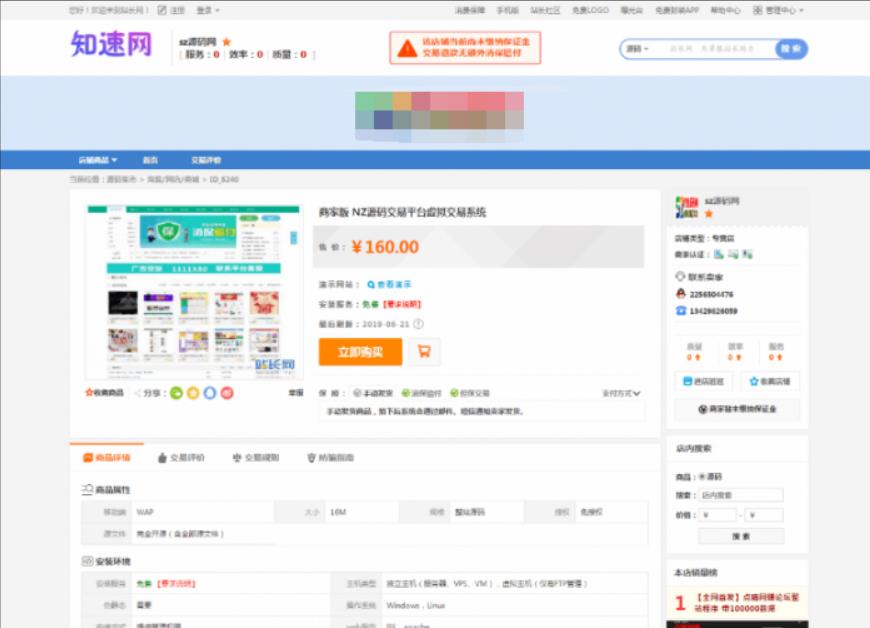Click the orange 立即购买 button

point(360,352)
